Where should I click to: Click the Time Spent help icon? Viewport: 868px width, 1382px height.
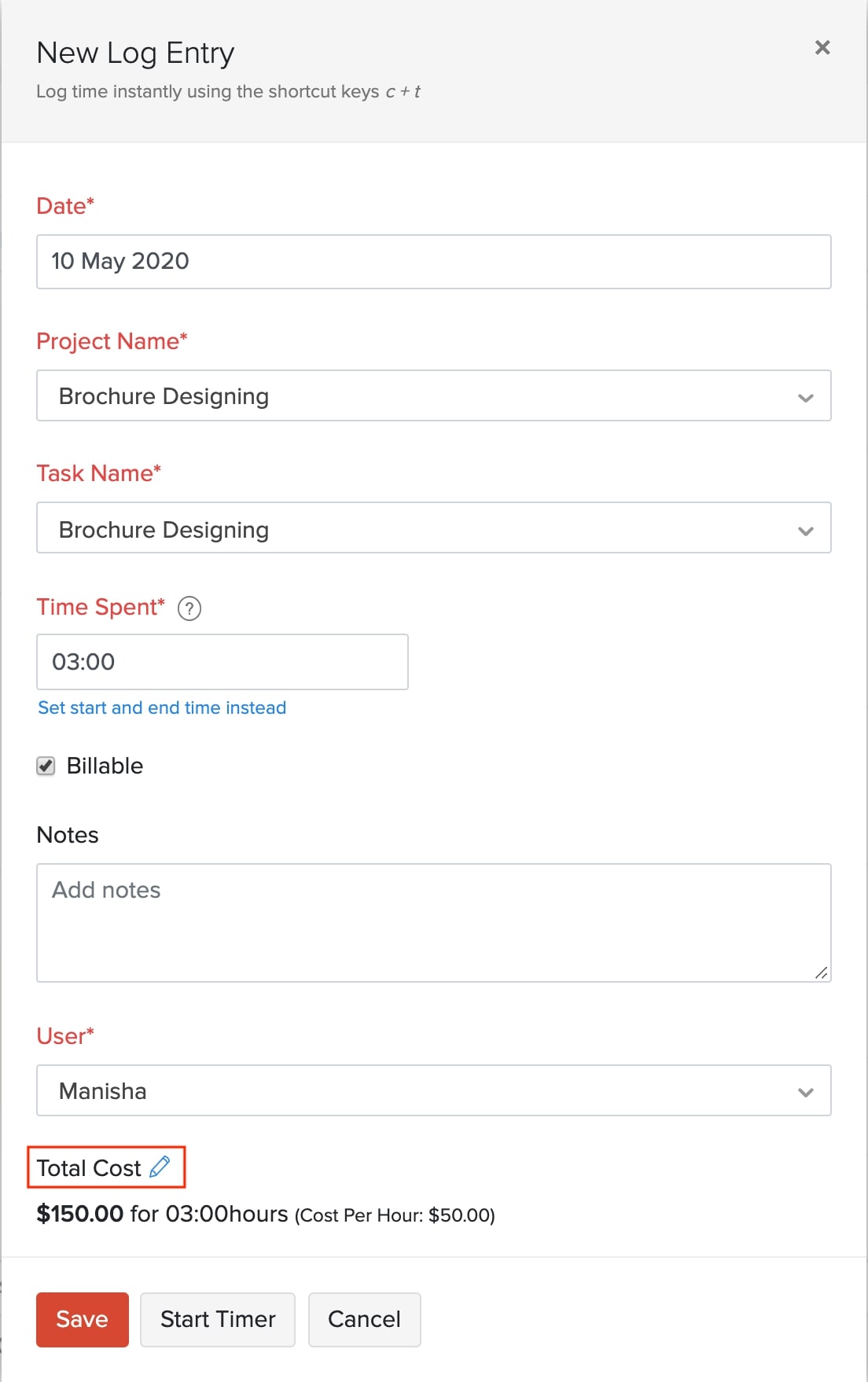click(x=189, y=608)
